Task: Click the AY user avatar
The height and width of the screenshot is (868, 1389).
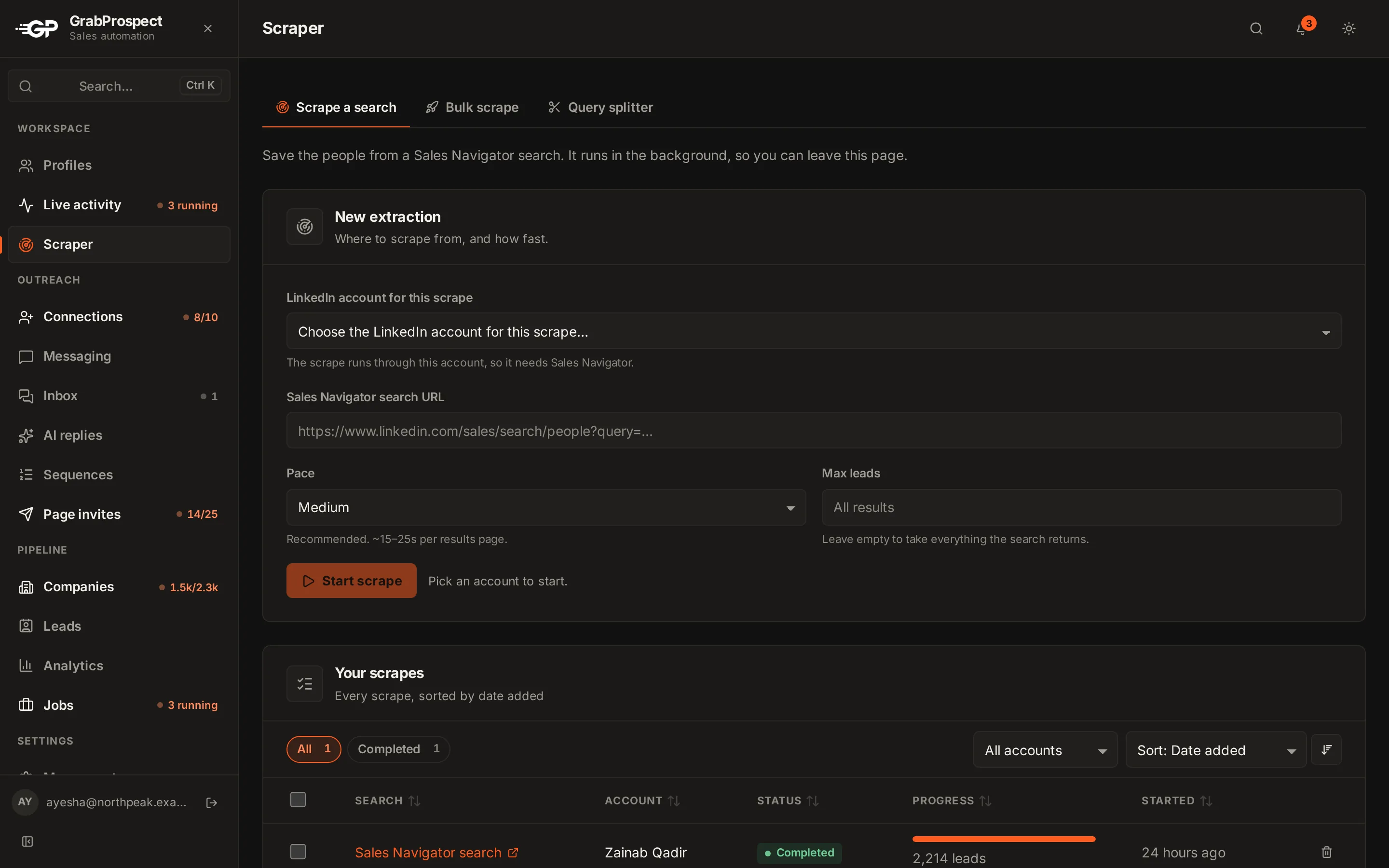Action: (x=25, y=802)
